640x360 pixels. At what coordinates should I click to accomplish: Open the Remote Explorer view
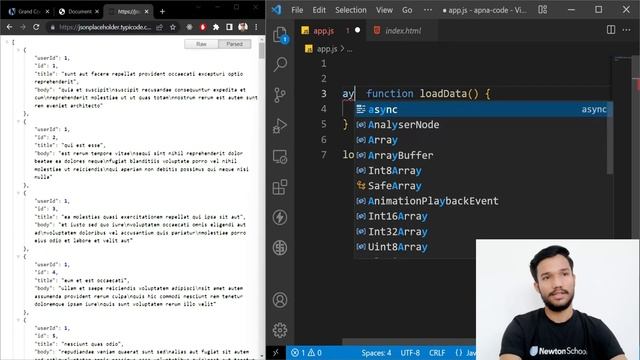280,157
